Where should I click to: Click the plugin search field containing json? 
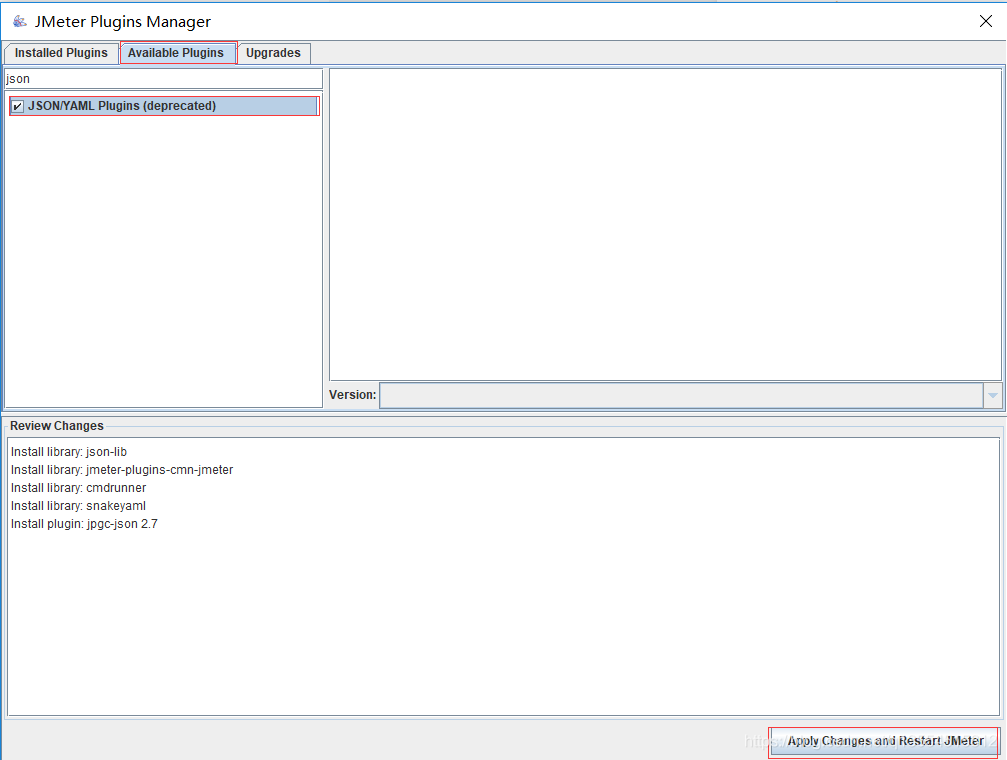click(x=163, y=79)
